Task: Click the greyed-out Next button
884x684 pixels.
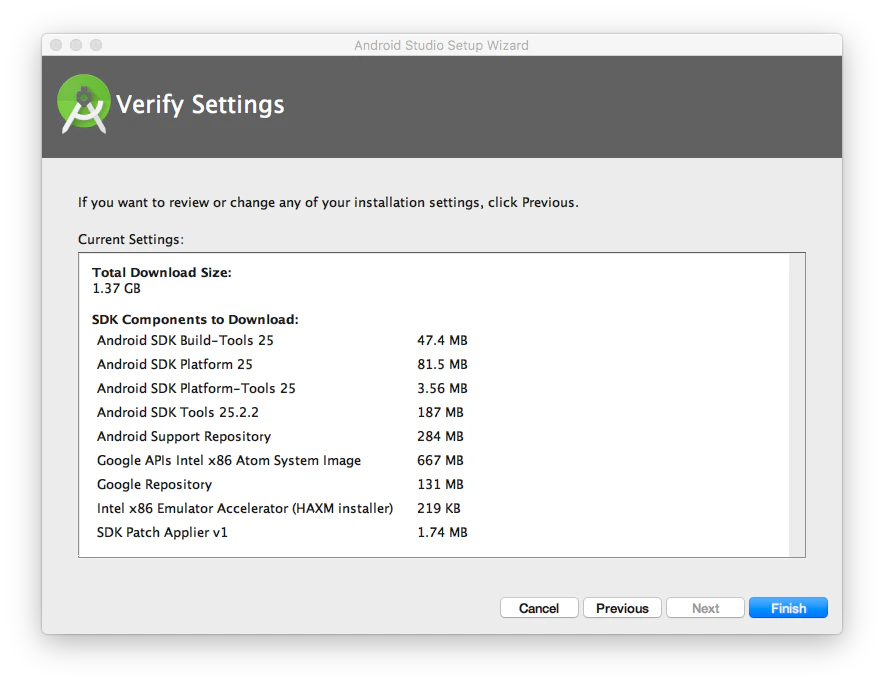Action: [x=705, y=608]
